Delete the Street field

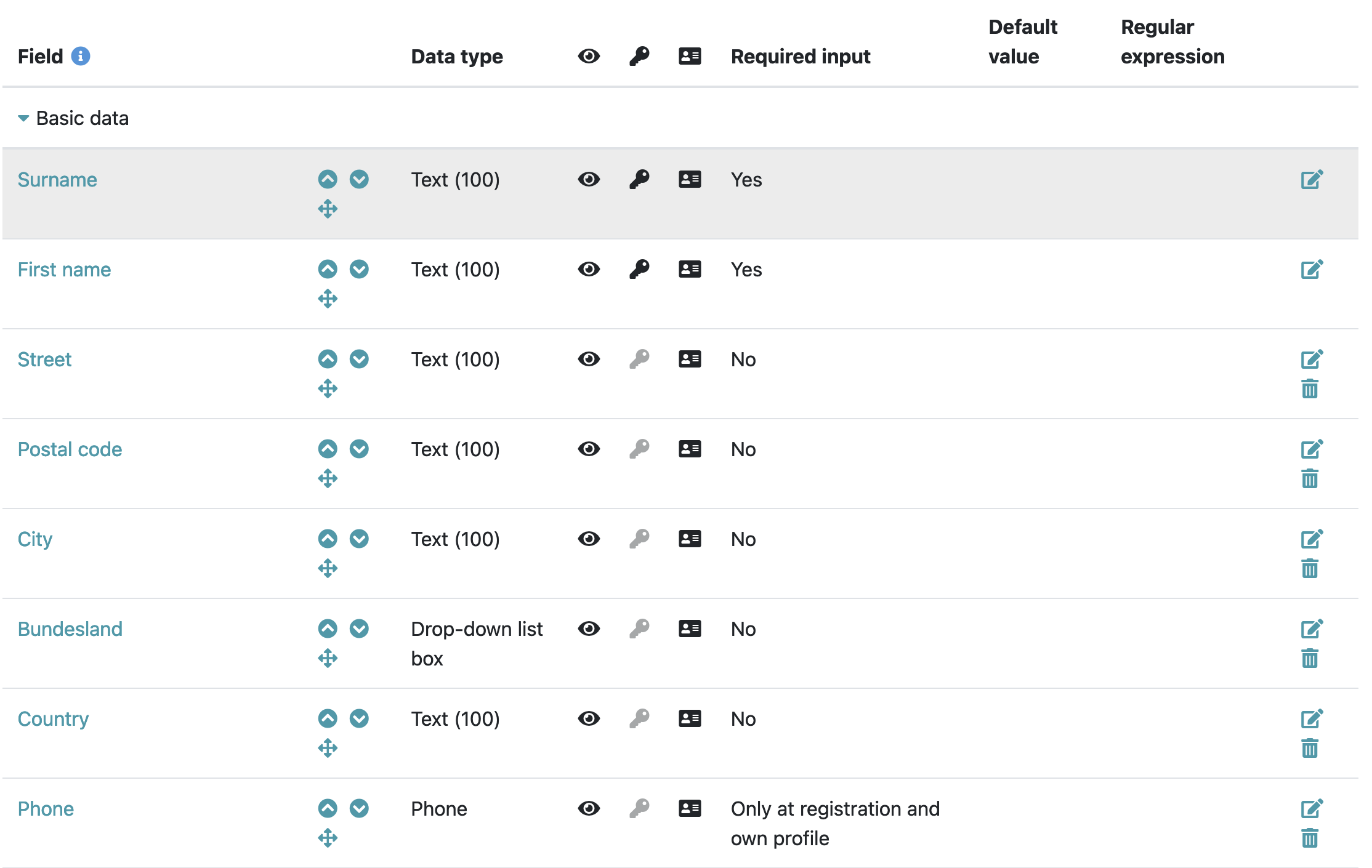[x=1310, y=389]
